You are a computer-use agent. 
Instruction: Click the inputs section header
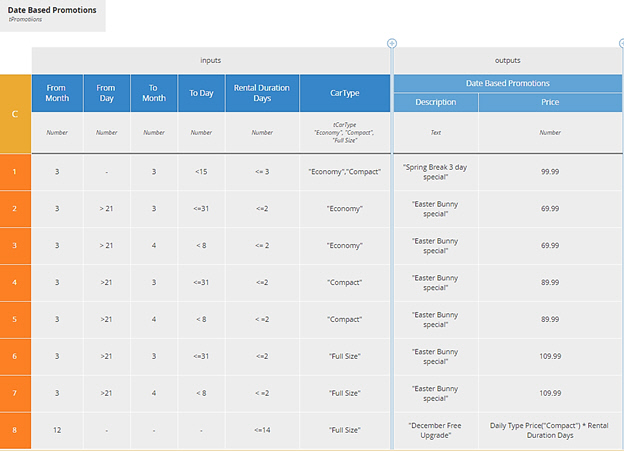click(211, 60)
